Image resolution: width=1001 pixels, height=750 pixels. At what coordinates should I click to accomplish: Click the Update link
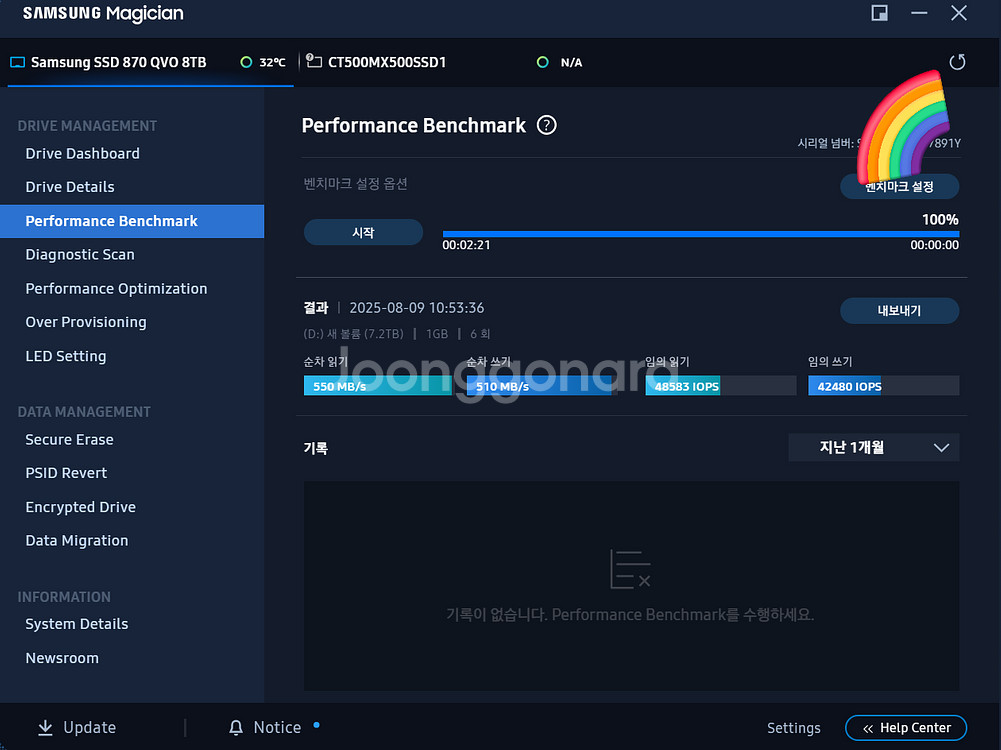tap(89, 728)
